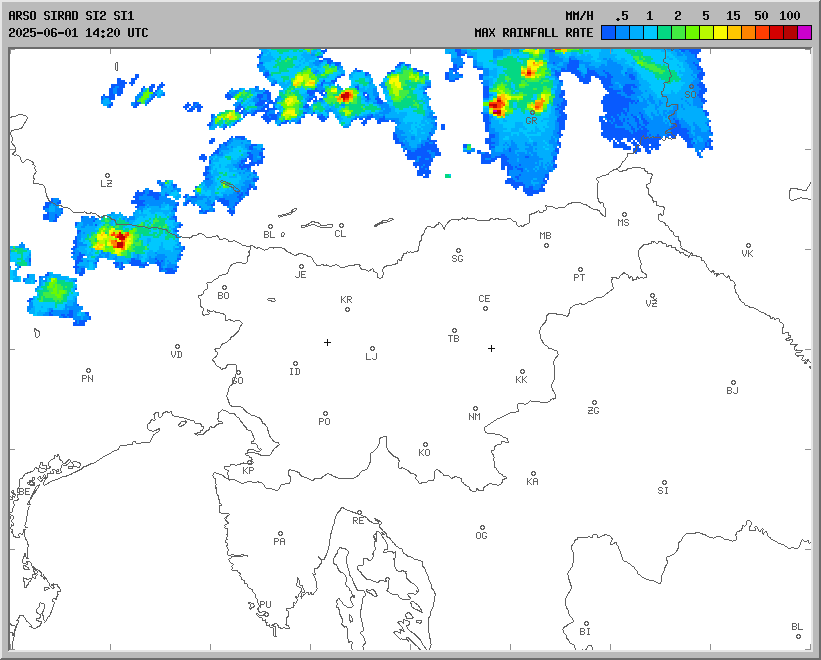Select the CE station circle
This screenshot has height=660, width=821.
485,307
